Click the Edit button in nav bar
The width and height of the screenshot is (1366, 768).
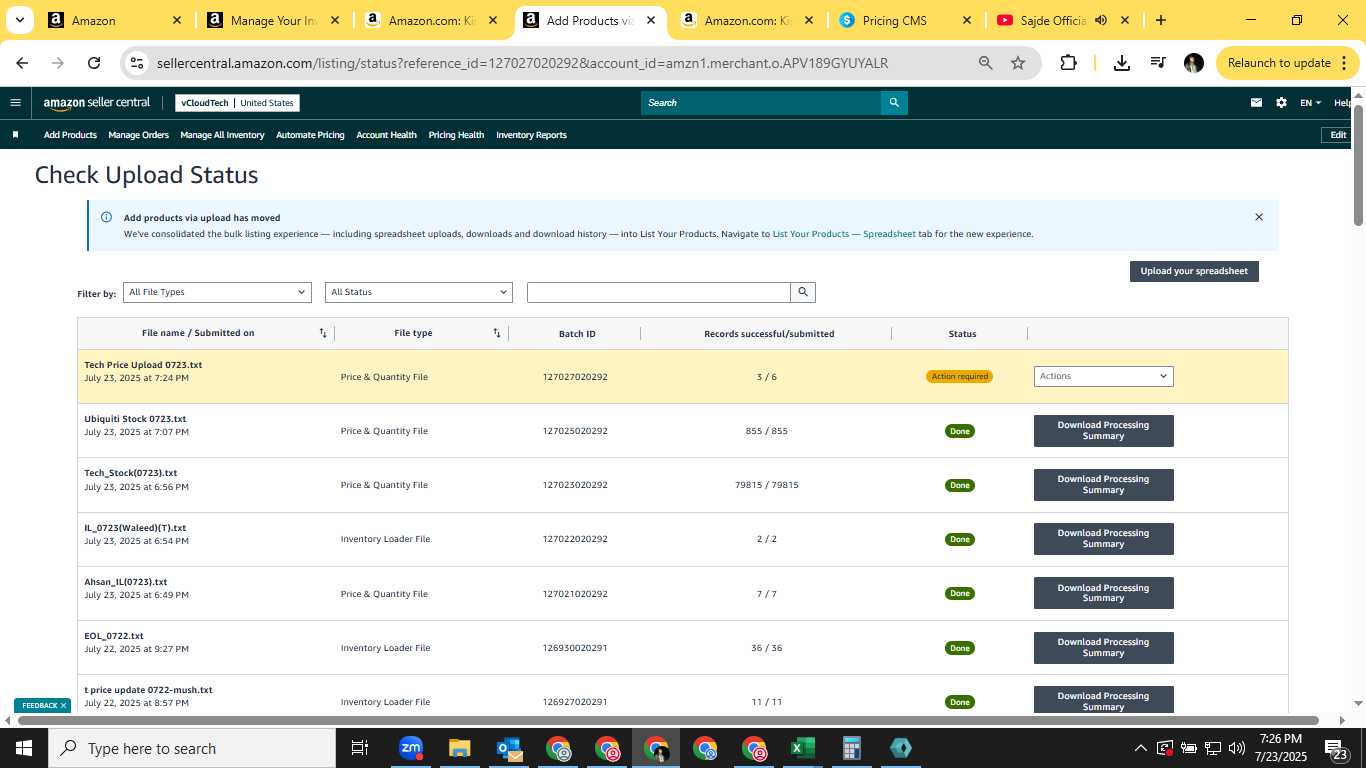[x=1338, y=135]
